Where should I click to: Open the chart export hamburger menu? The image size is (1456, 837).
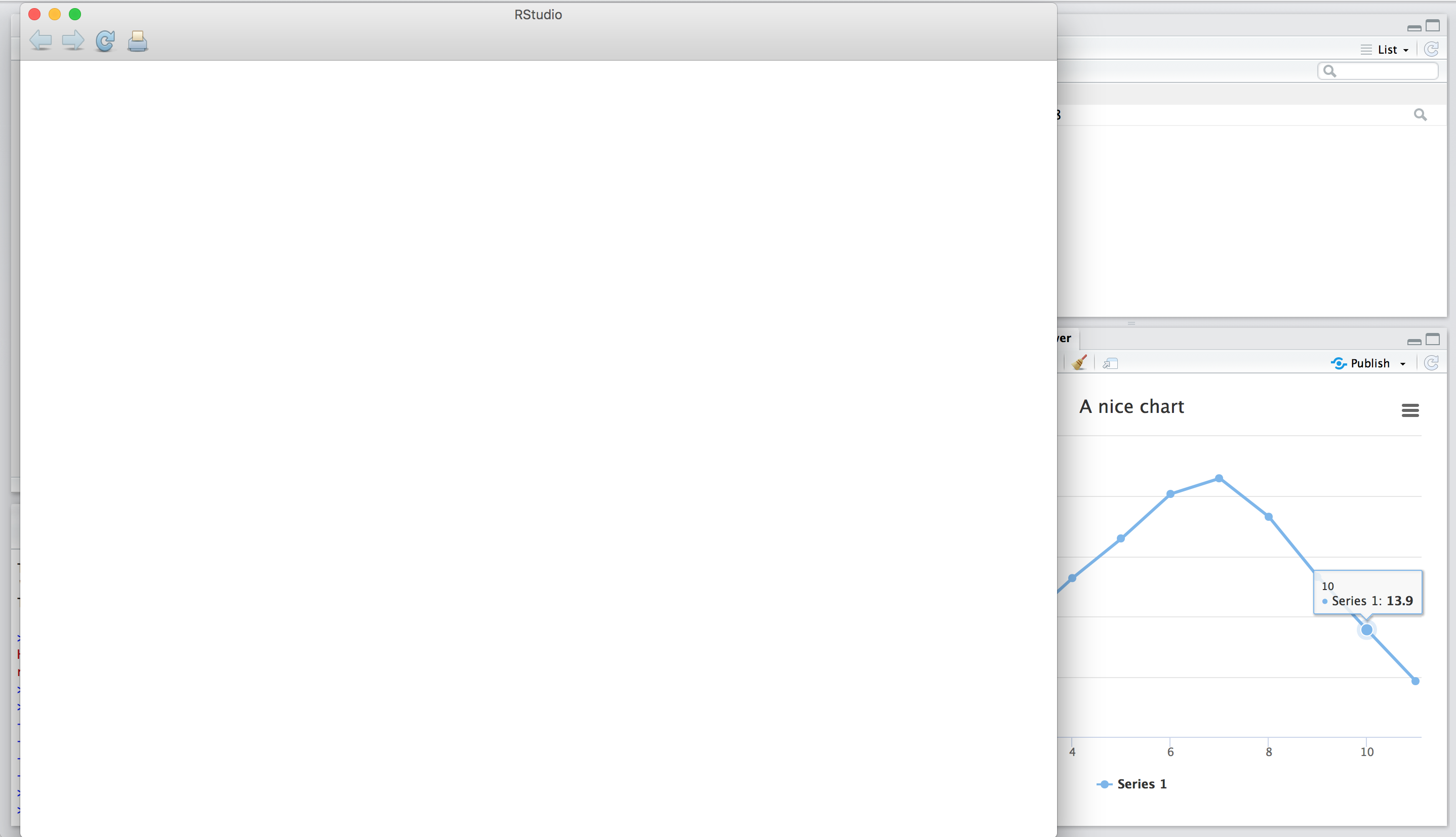1410,409
